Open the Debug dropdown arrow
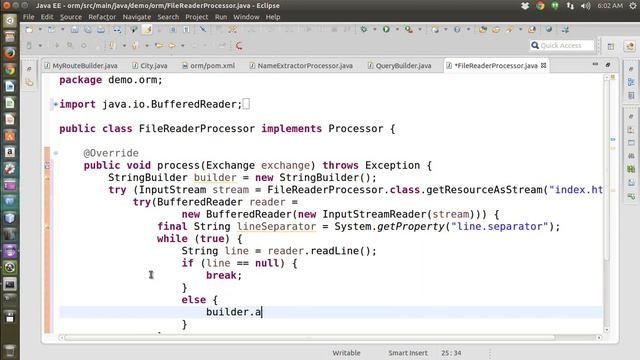This screenshot has height=360, width=640. click(374, 29)
